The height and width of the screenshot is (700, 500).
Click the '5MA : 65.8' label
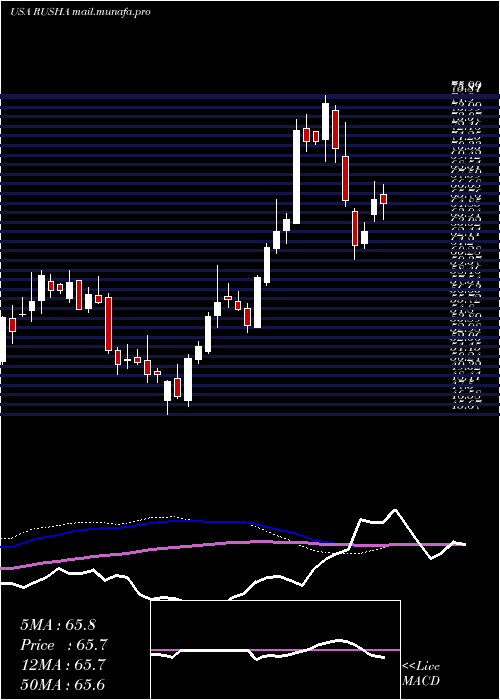coord(58,625)
